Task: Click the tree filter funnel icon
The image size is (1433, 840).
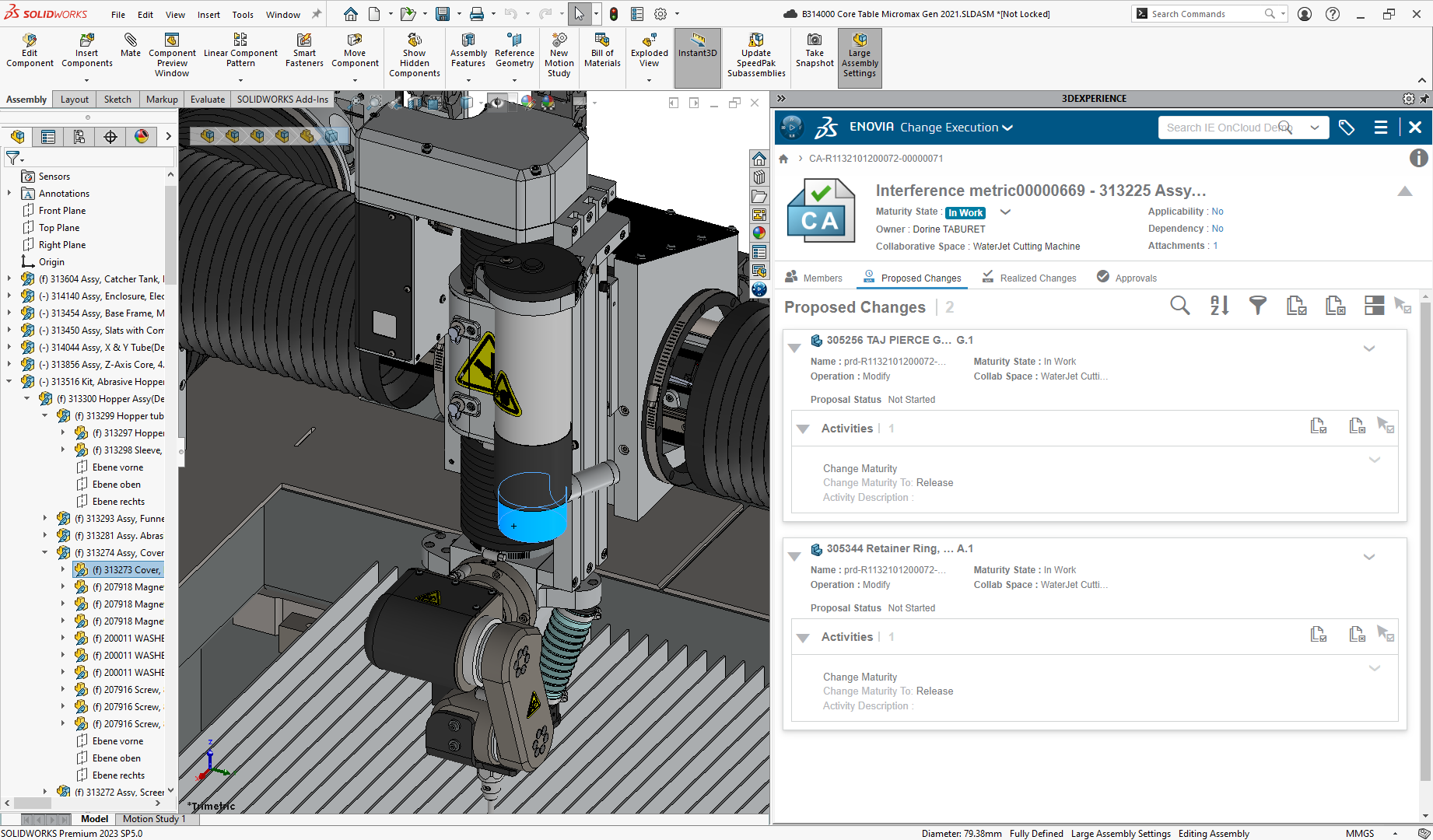Action: (x=13, y=158)
